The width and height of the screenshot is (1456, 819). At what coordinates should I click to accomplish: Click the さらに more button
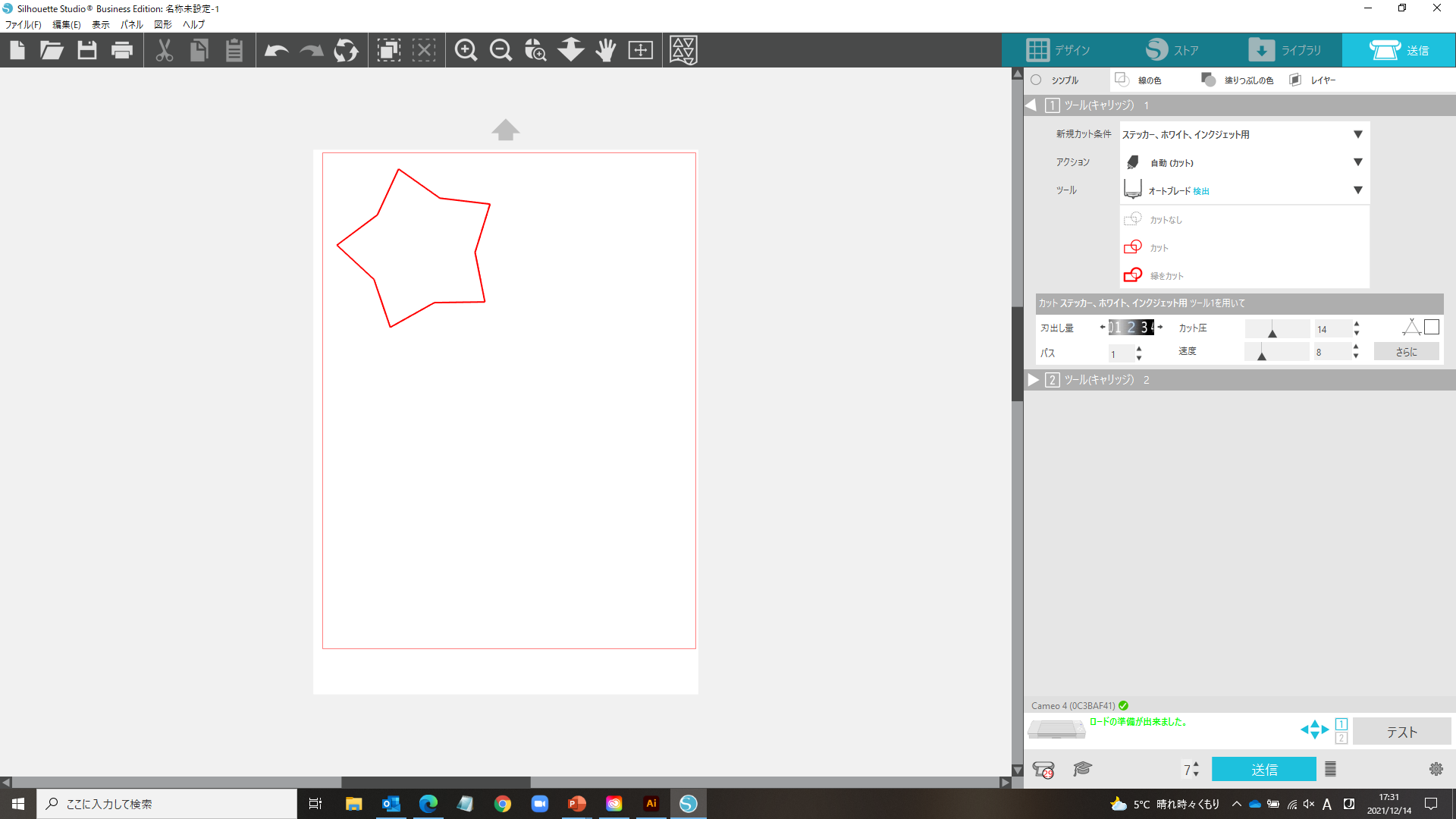[x=1407, y=352]
